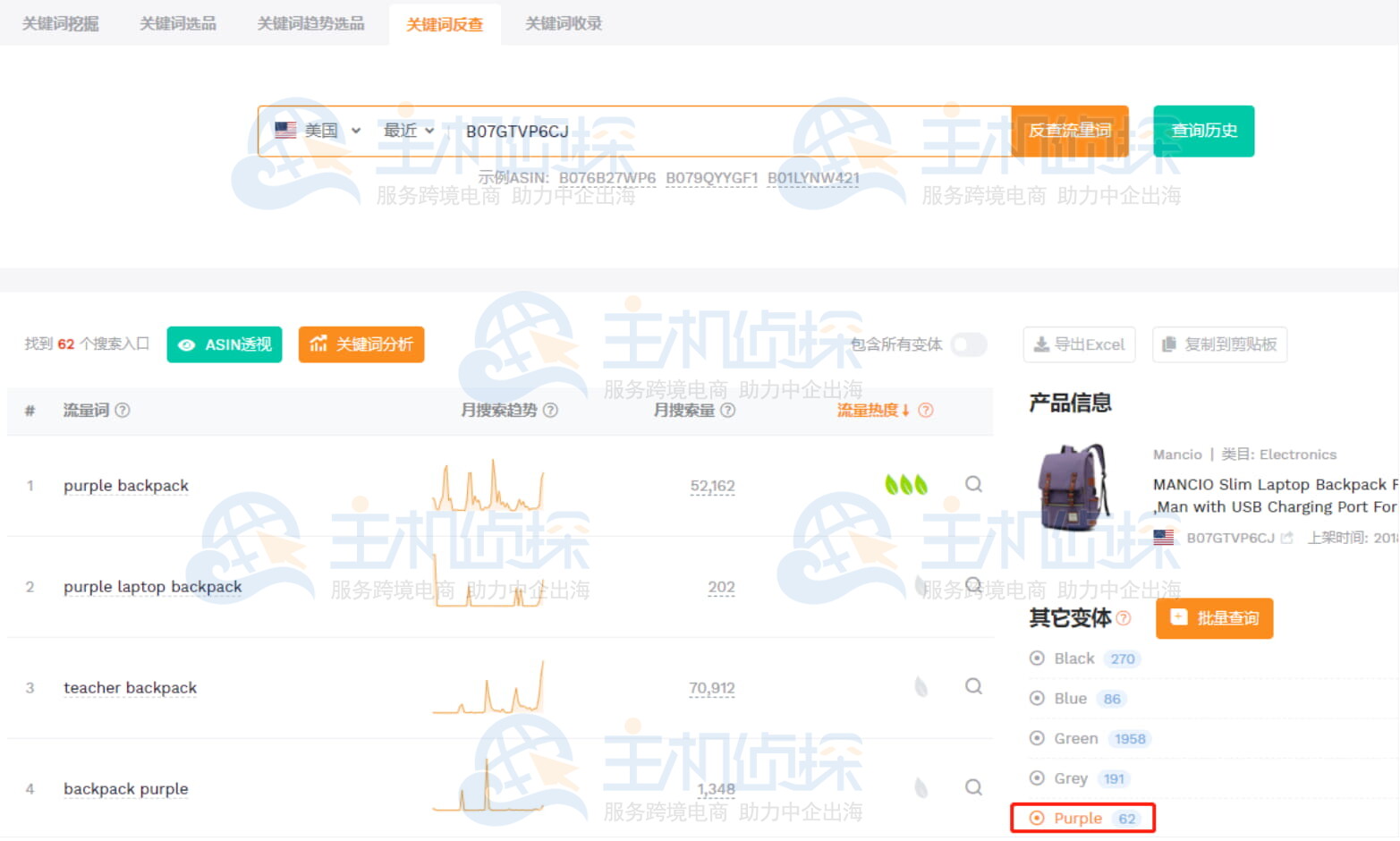Click the 导出Excel export icon
The image size is (1400, 841).
[x=1043, y=344]
